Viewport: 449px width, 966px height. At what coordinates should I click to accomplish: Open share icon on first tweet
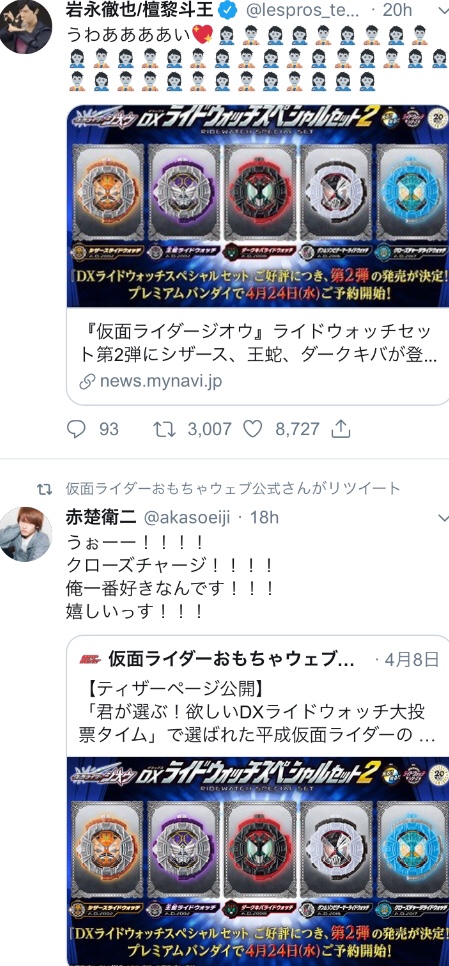[341, 429]
